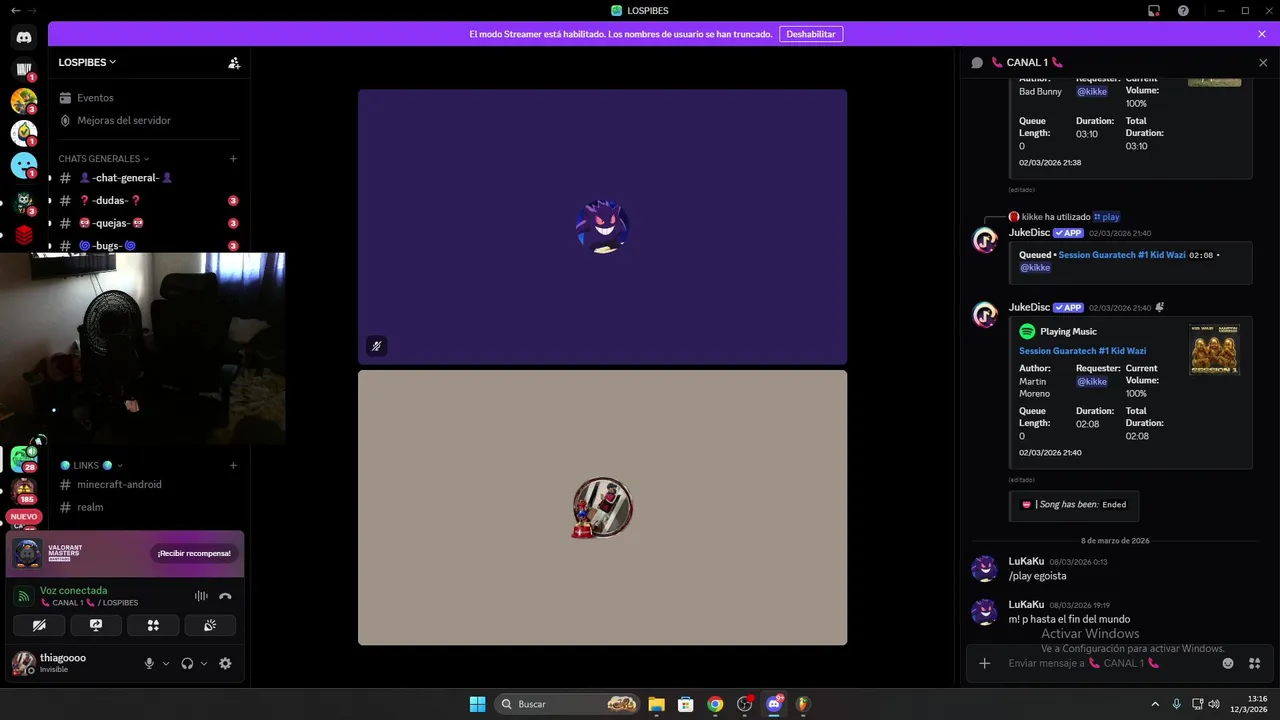The height and width of the screenshot is (720, 1280).
Task: Deafen audio with headphones icon
Action: [187, 663]
